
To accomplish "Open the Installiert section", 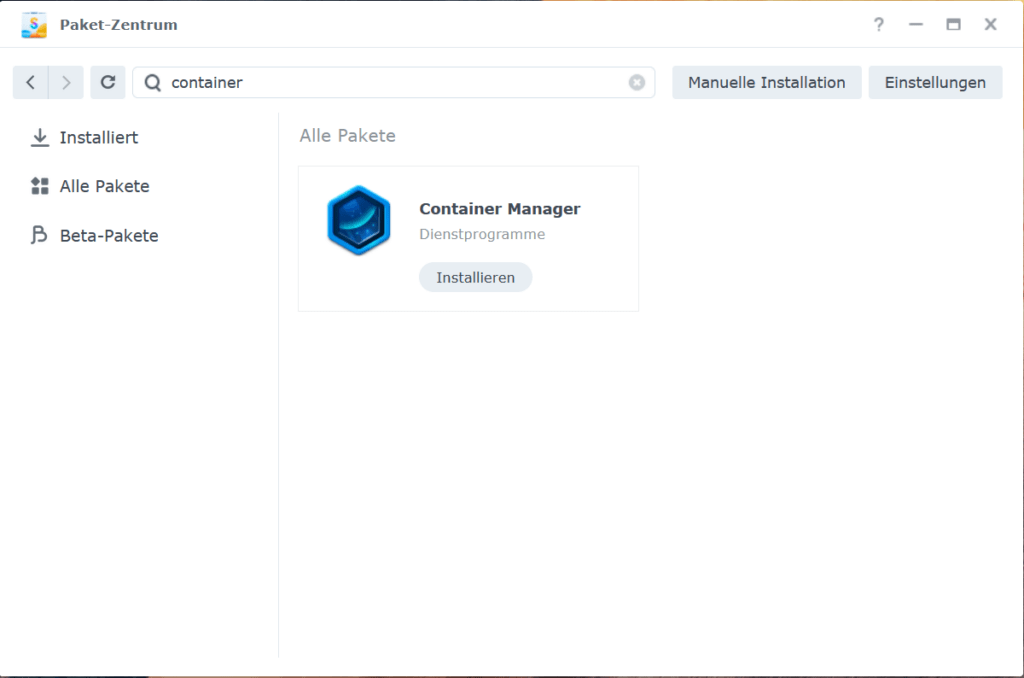I will point(85,138).
